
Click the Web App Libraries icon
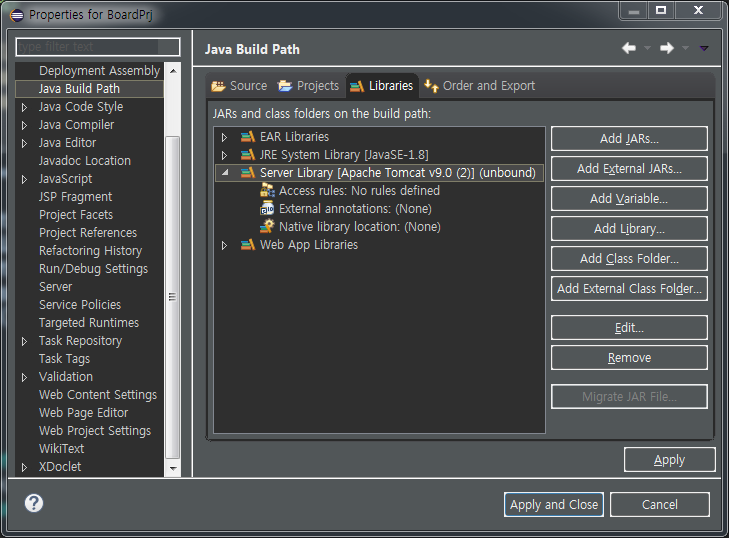coord(248,245)
